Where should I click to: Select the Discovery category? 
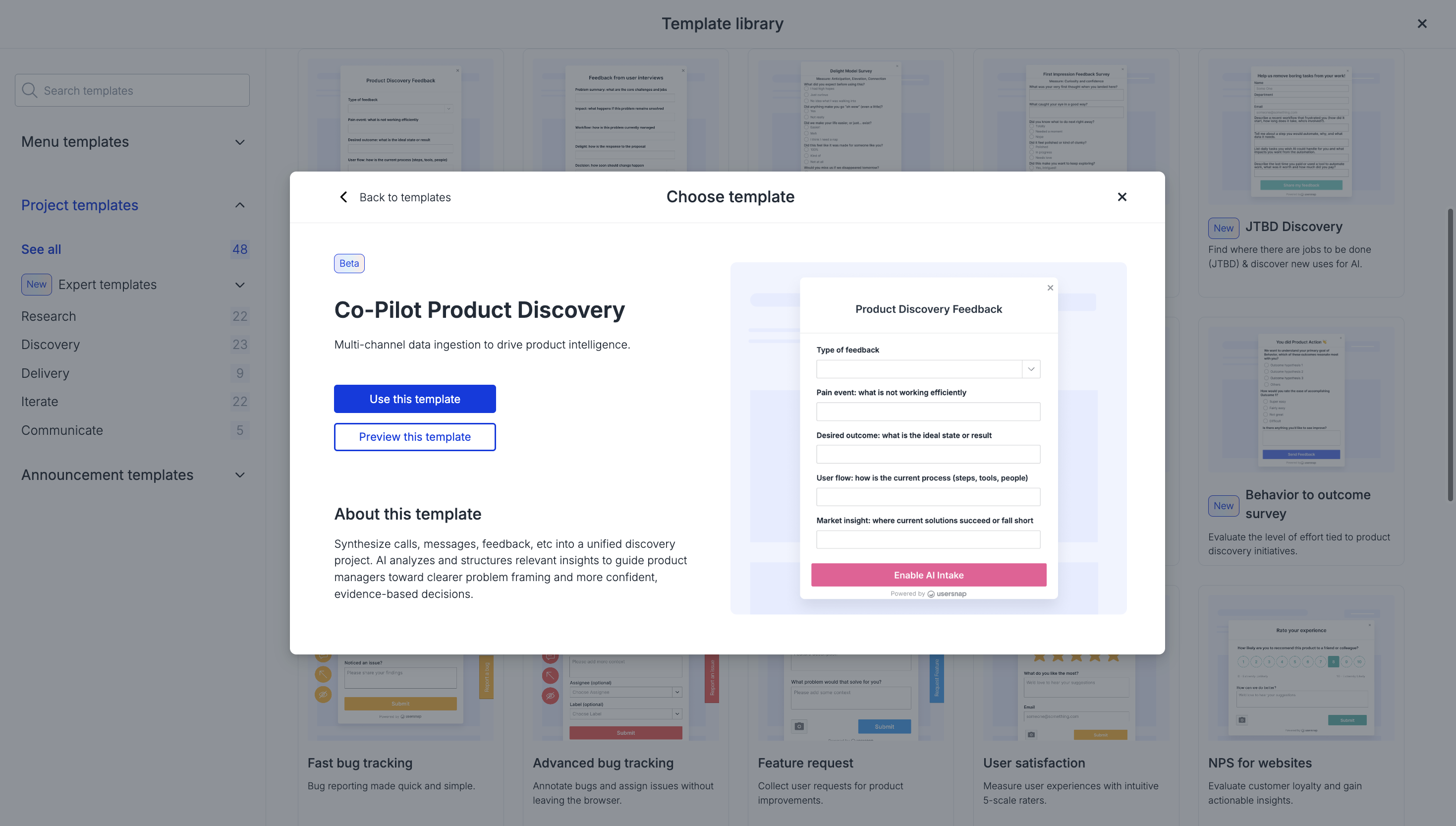click(x=51, y=345)
